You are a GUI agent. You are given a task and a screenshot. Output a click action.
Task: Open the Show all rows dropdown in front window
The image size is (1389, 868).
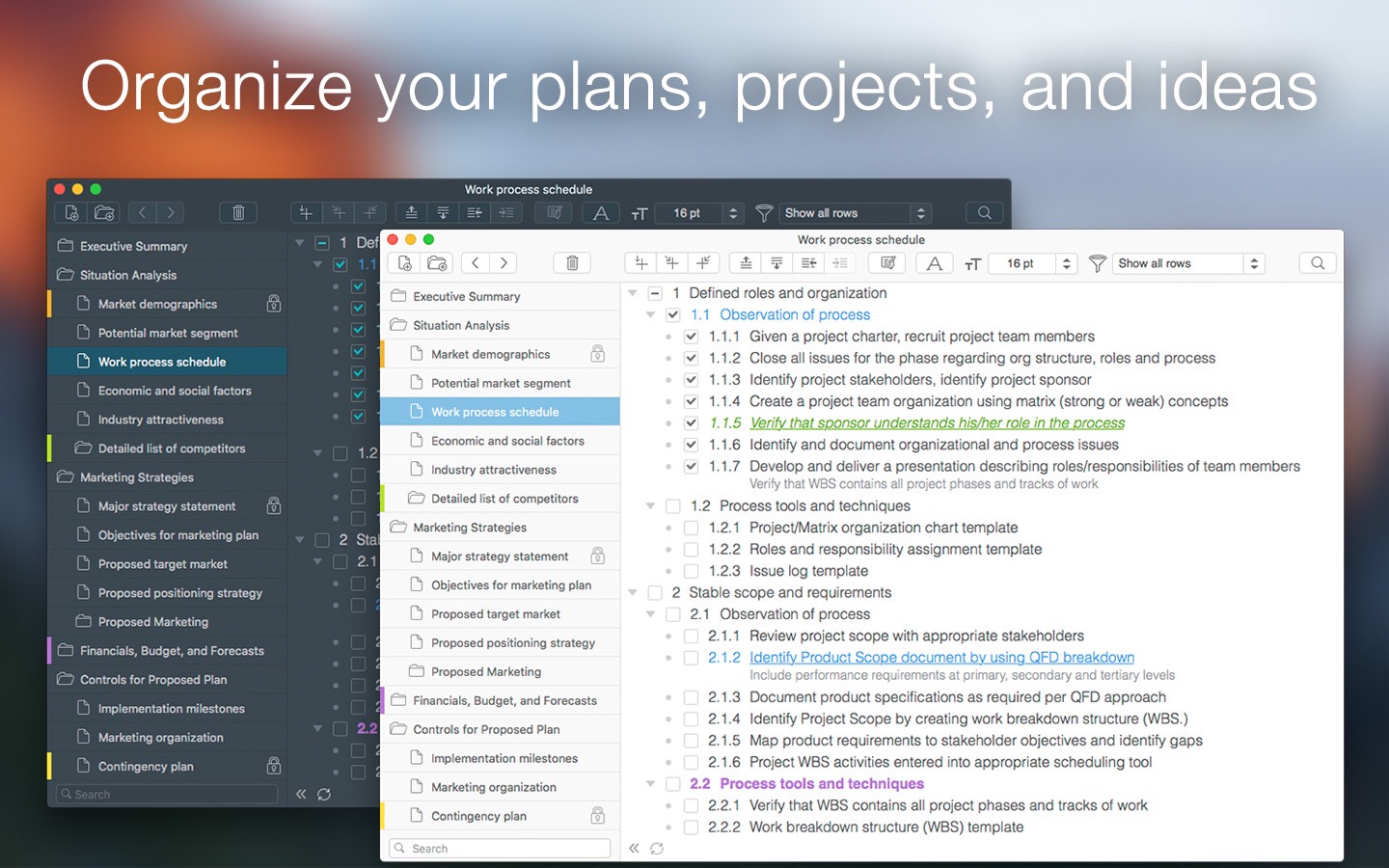coord(1188,263)
